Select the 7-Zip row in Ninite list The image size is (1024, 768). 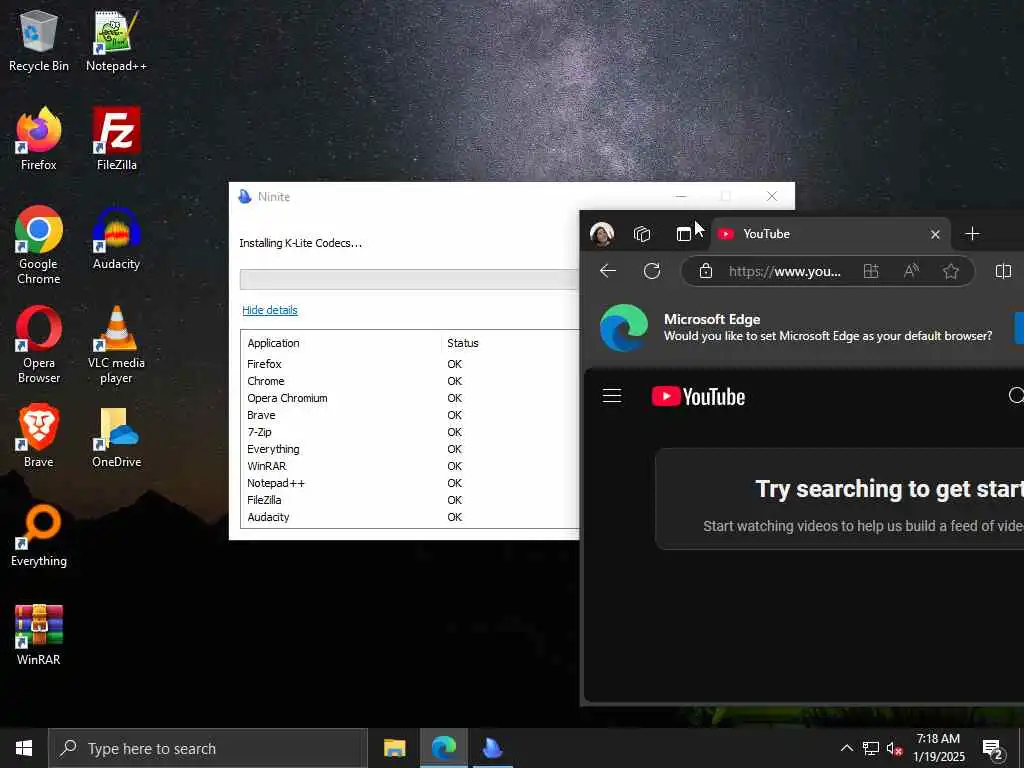click(409, 432)
